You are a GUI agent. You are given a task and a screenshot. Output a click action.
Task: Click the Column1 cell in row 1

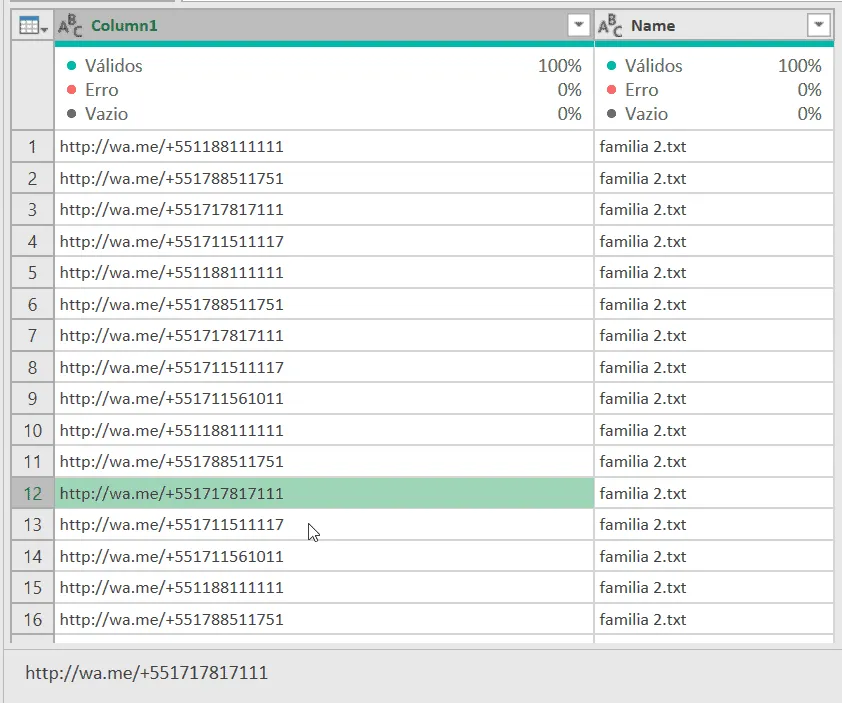[x=324, y=147]
